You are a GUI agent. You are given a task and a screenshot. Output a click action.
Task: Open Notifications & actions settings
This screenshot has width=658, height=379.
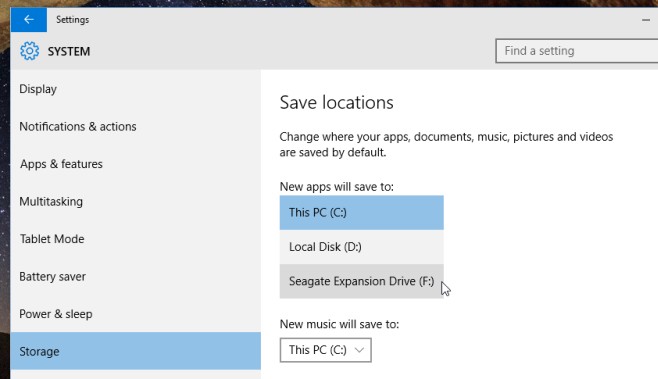coord(136,126)
